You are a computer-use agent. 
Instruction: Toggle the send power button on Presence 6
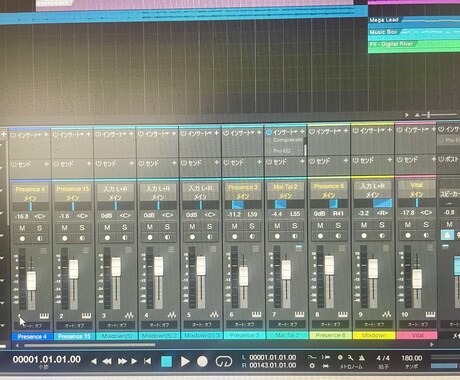[x=312, y=161]
